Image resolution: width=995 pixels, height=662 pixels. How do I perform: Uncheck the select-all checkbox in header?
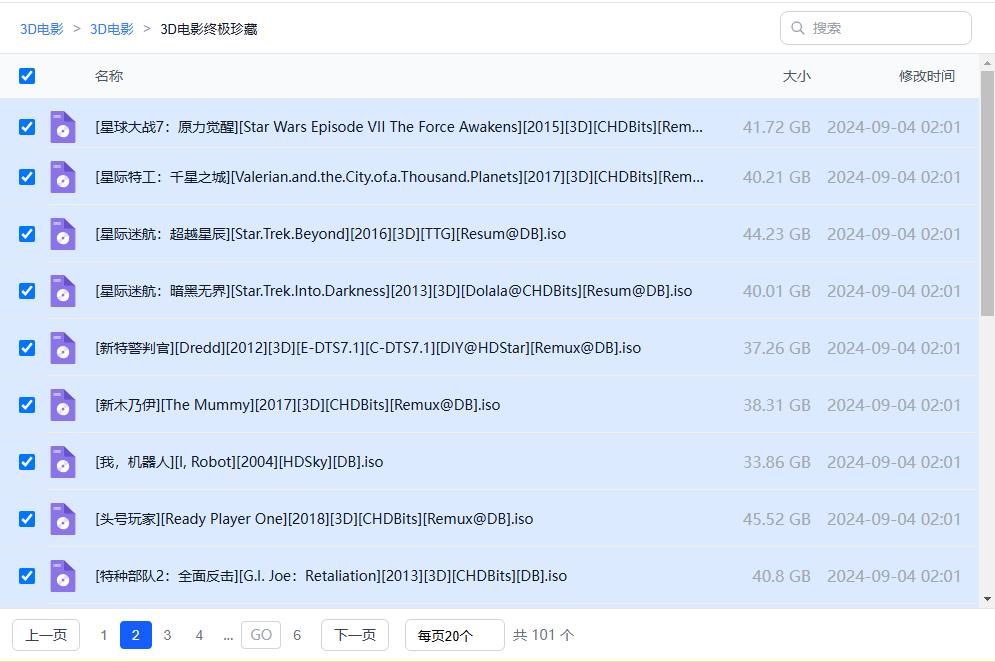[27, 76]
